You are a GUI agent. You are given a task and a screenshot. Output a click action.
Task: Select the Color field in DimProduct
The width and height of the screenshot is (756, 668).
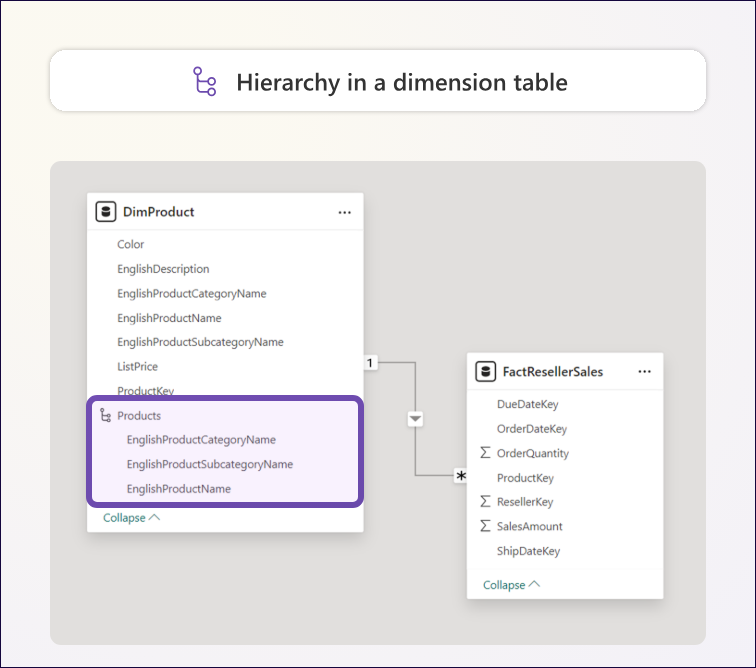(x=130, y=244)
